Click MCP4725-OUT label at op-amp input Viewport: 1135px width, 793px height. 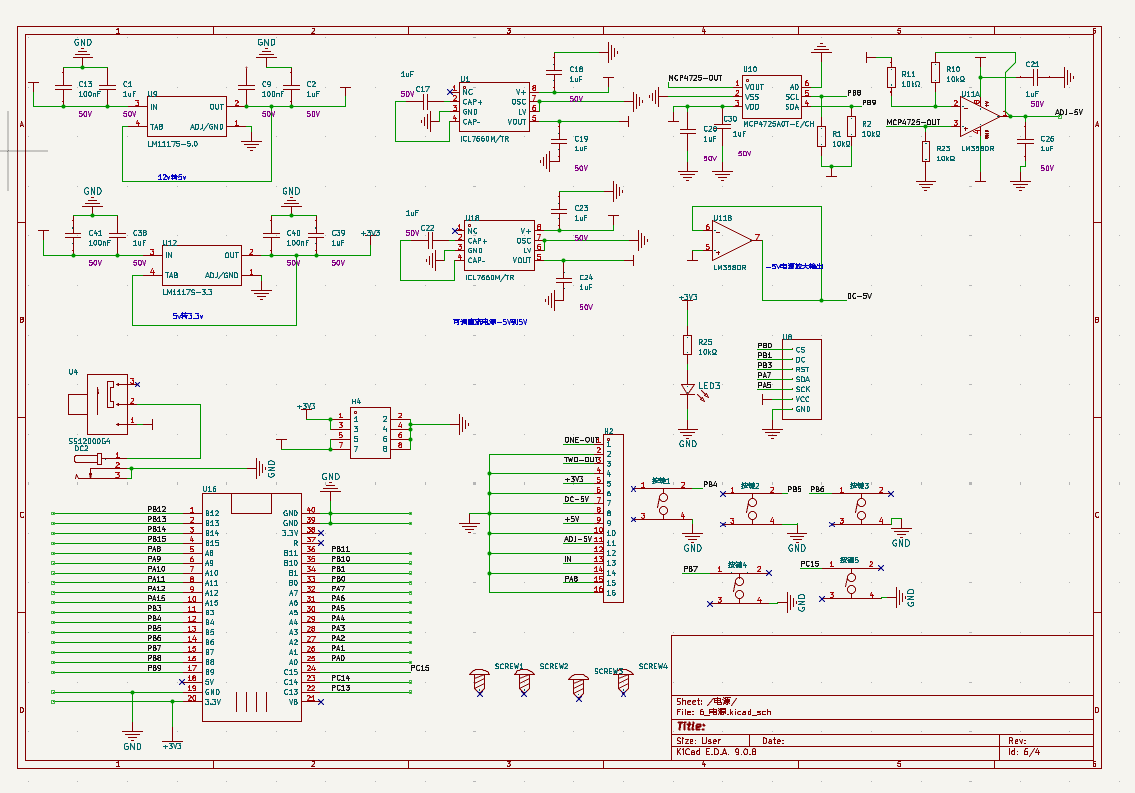click(914, 122)
